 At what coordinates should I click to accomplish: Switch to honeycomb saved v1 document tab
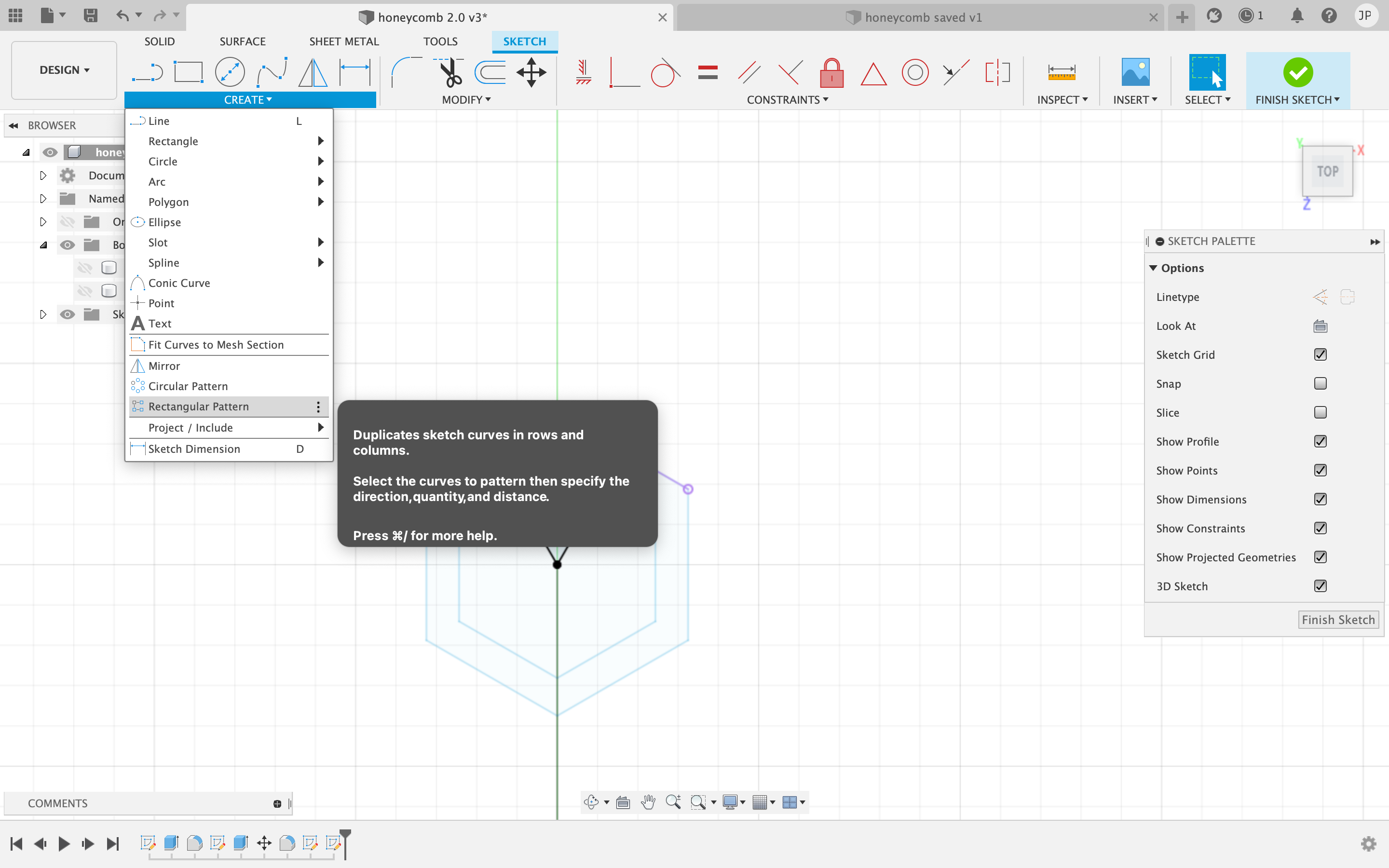click(920, 17)
